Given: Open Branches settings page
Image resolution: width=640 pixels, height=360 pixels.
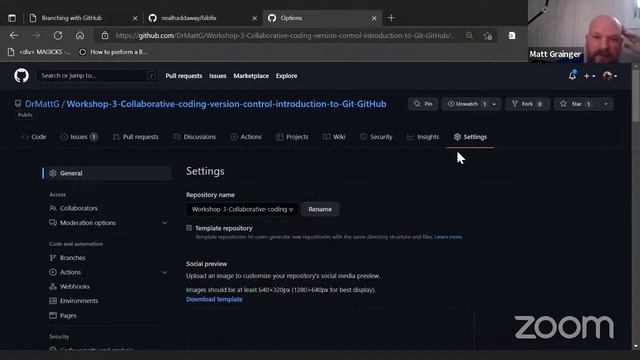Looking at the screenshot, I should 72,258.
